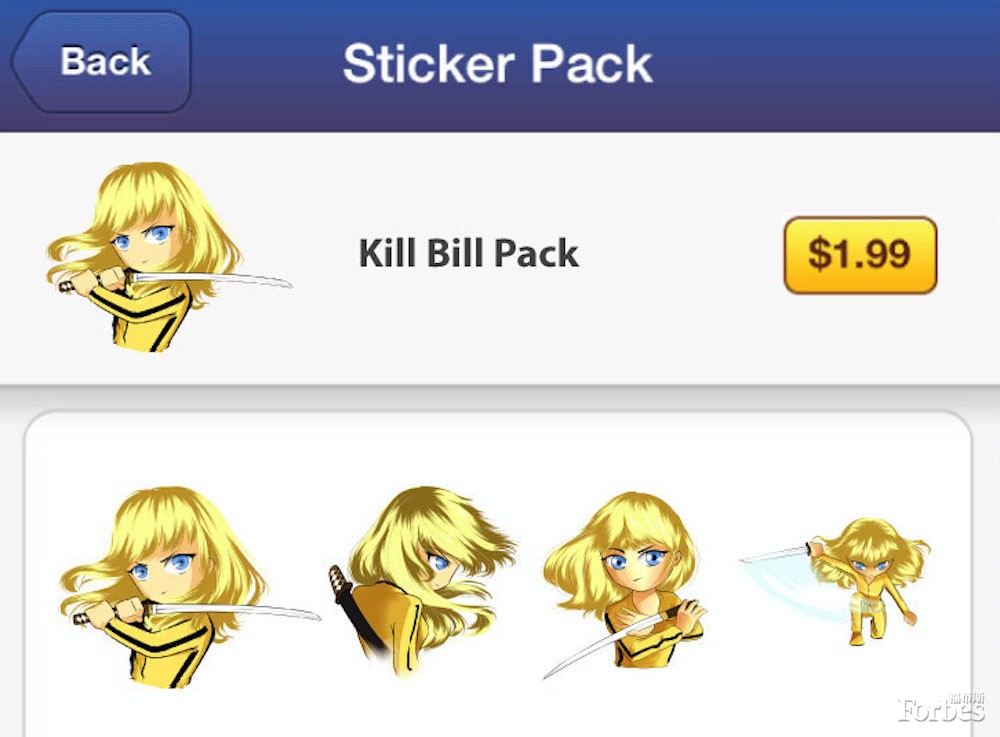The image size is (1000, 737).
Task: Click empty area below the sticker grid row
Action: [x=497, y=713]
